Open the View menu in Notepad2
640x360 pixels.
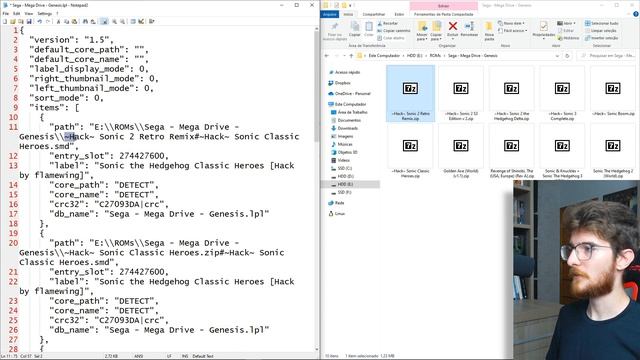29,13
